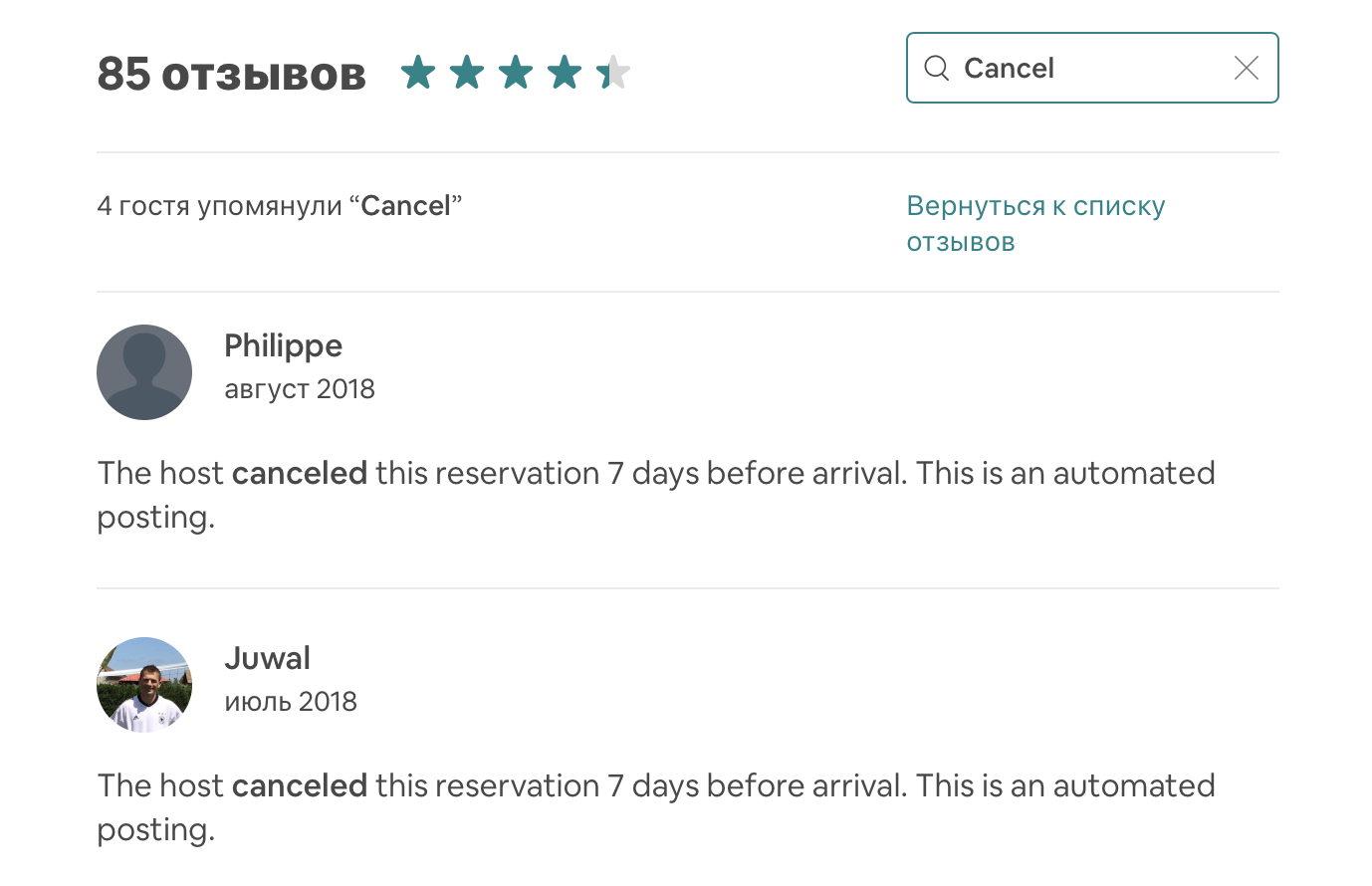This screenshot has width=1372, height=886.
Task: Clear the review search with the X icon
Action: [x=1246, y=68]
